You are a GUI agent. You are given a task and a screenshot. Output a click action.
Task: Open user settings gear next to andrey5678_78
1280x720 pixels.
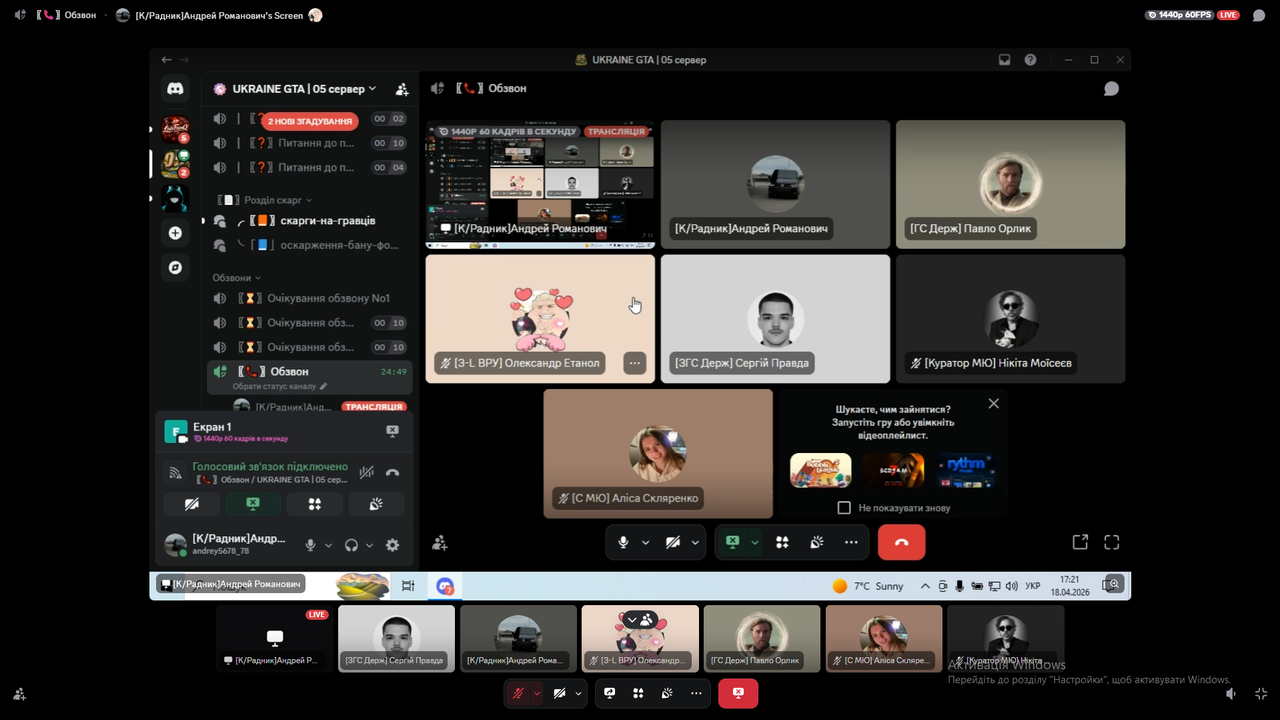click(x=392, y=545)
